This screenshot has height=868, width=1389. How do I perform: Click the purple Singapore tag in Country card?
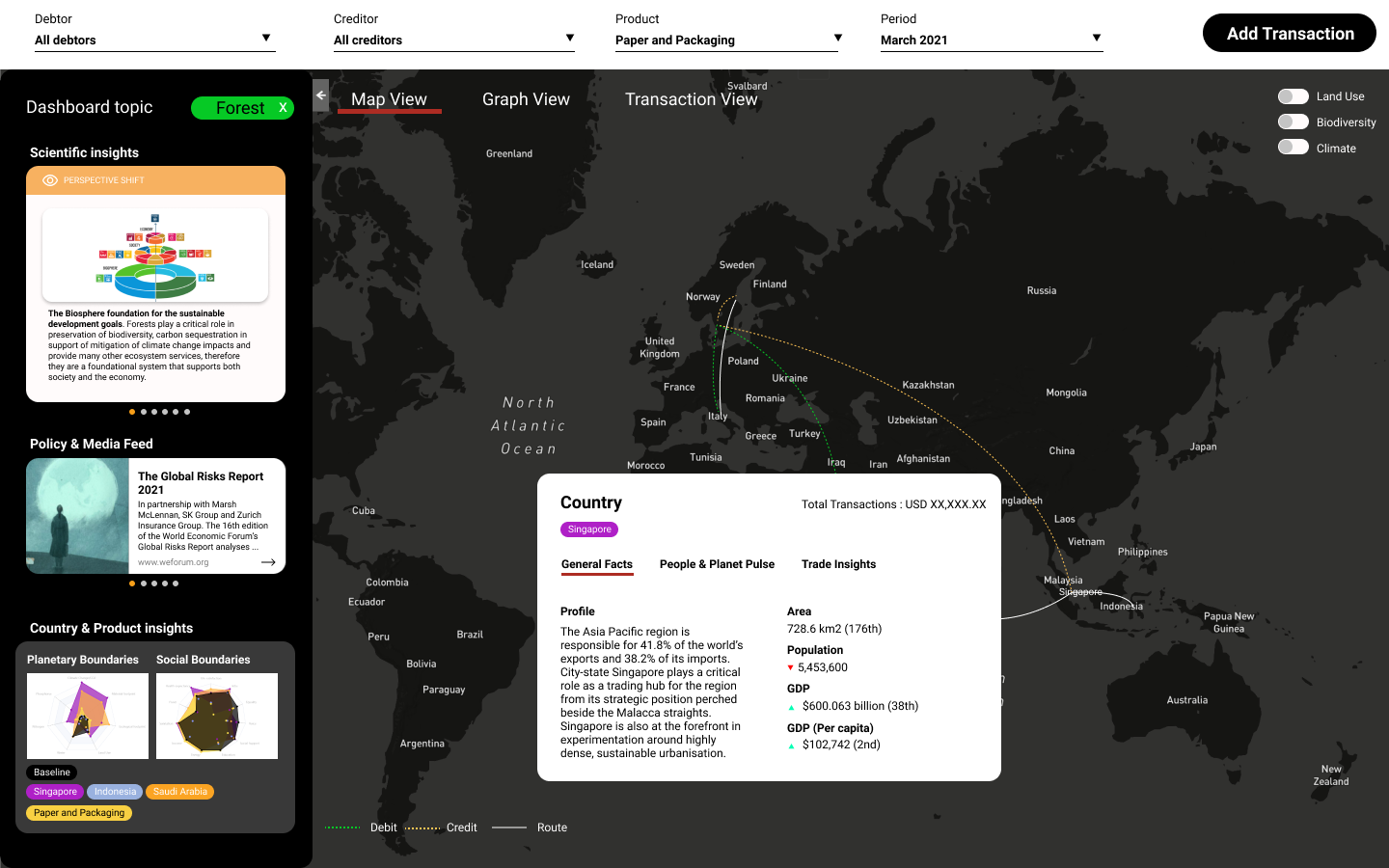(589, 529)
